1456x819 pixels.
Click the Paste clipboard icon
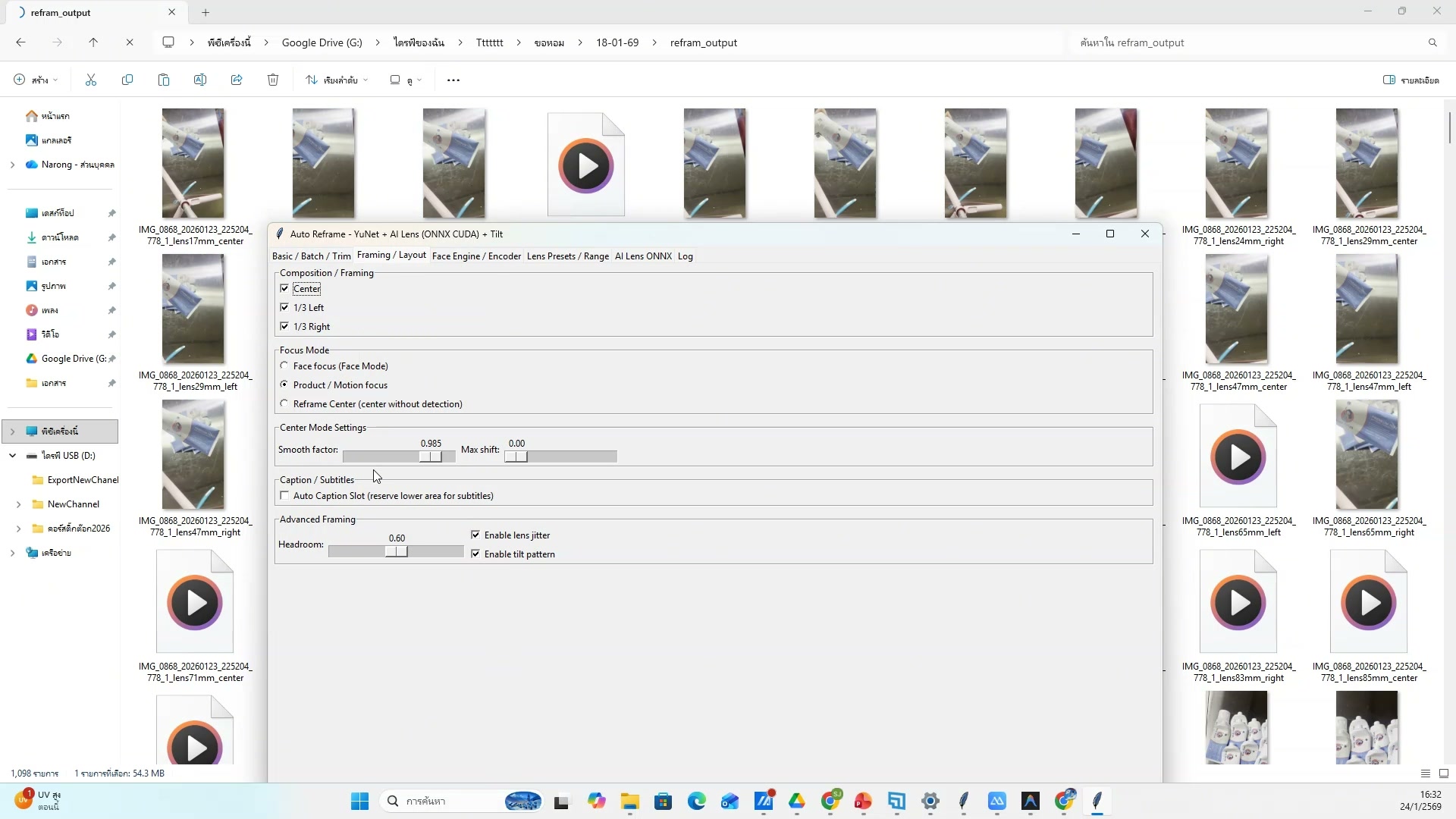[x=164, y=80]
